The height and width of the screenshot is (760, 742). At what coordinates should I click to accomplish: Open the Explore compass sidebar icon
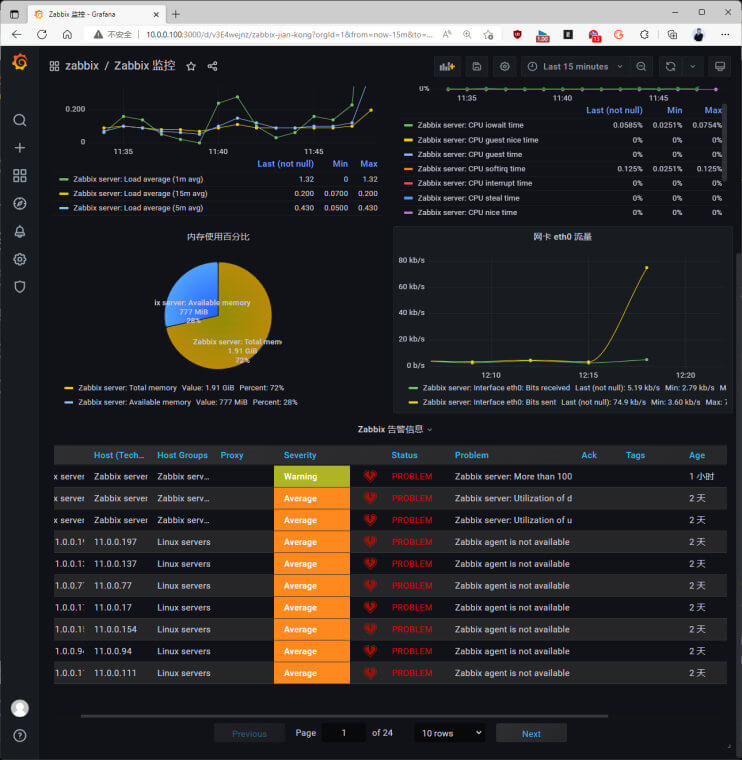(x=19, y=204)
